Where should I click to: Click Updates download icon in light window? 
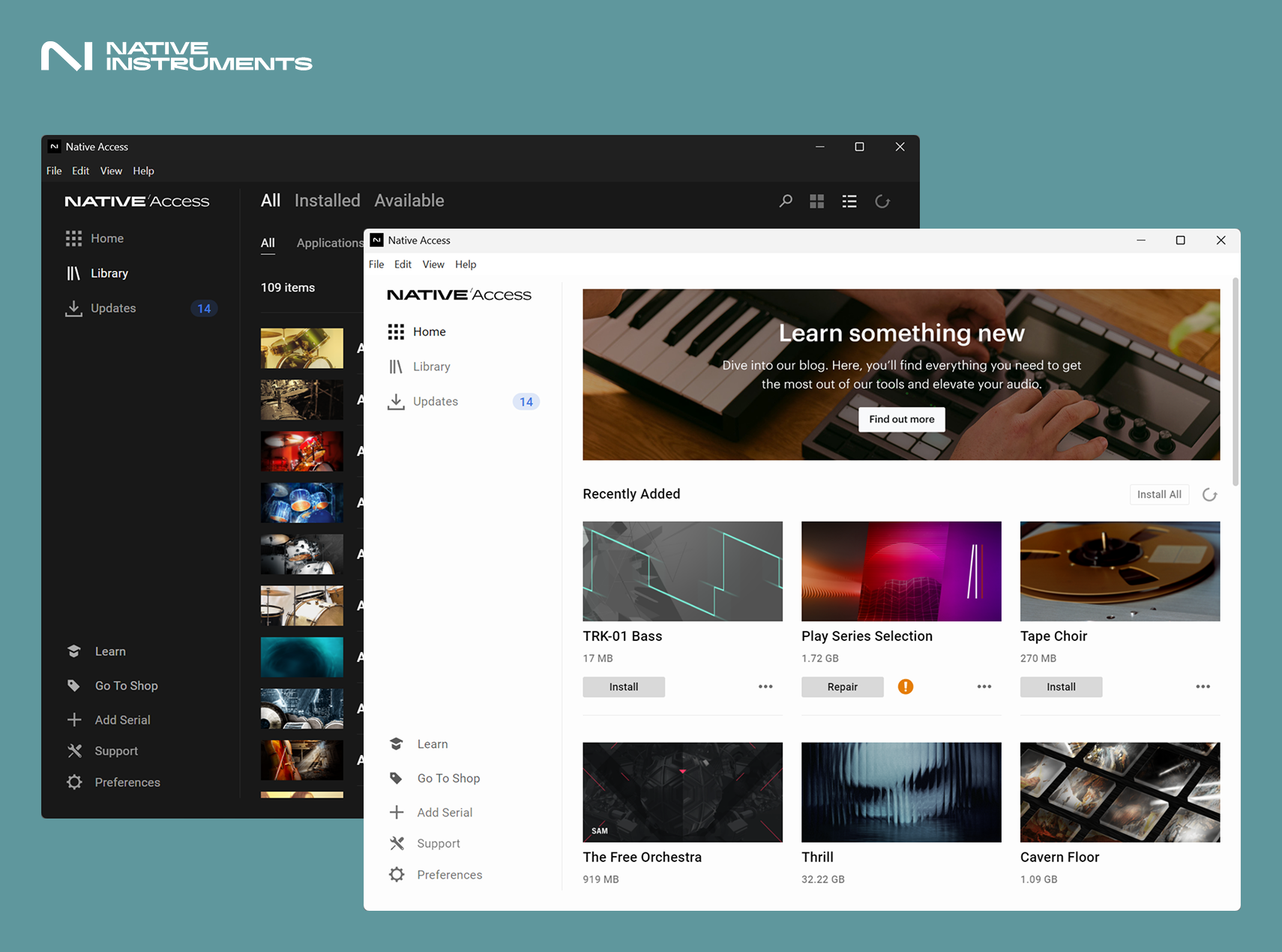click(x=396, y=402)
